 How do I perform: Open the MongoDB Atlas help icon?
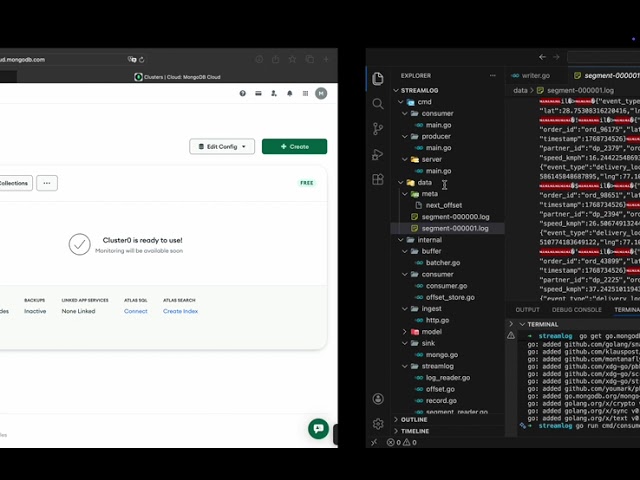(x=242, y=93)
